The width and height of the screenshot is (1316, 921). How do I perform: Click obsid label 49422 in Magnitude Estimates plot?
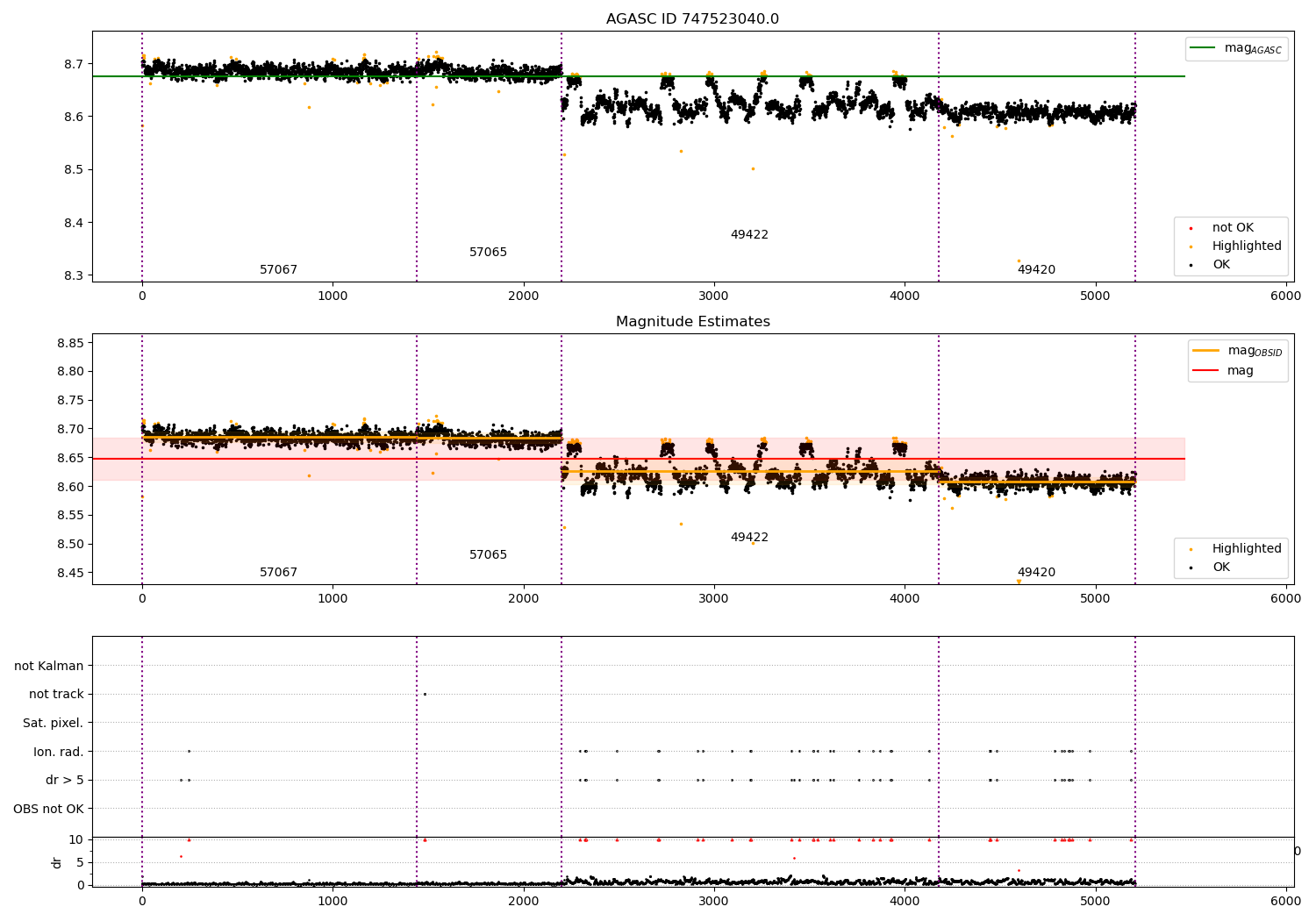[x=749, y=538]
